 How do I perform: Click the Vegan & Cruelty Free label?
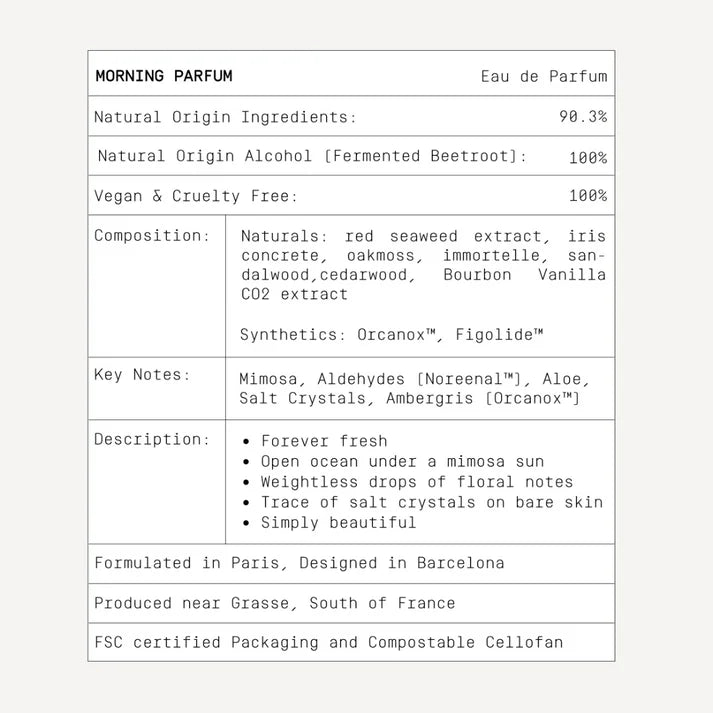click(x=196, y=196)
